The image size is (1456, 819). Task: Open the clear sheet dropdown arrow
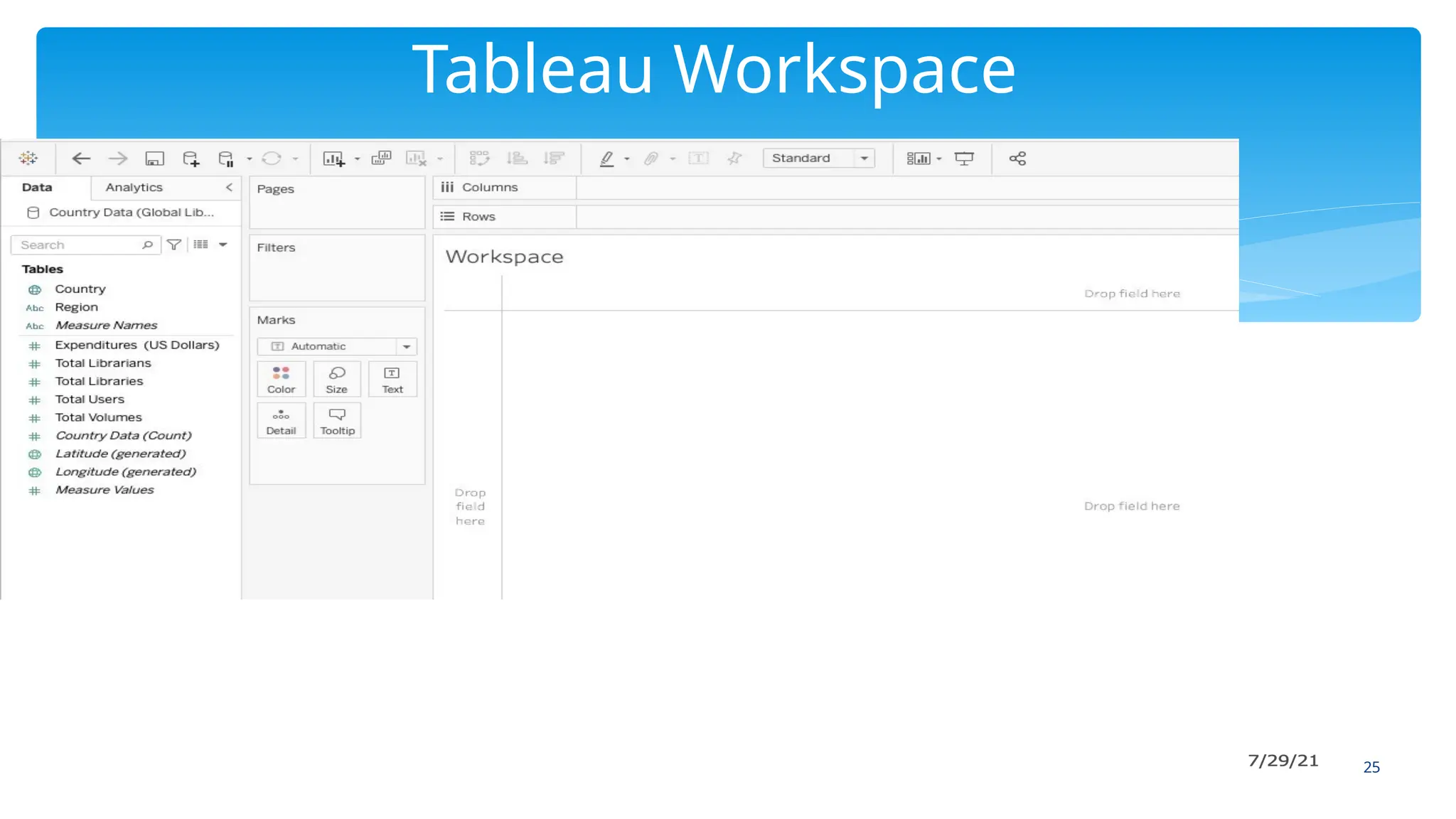click(x=439, y=159)
